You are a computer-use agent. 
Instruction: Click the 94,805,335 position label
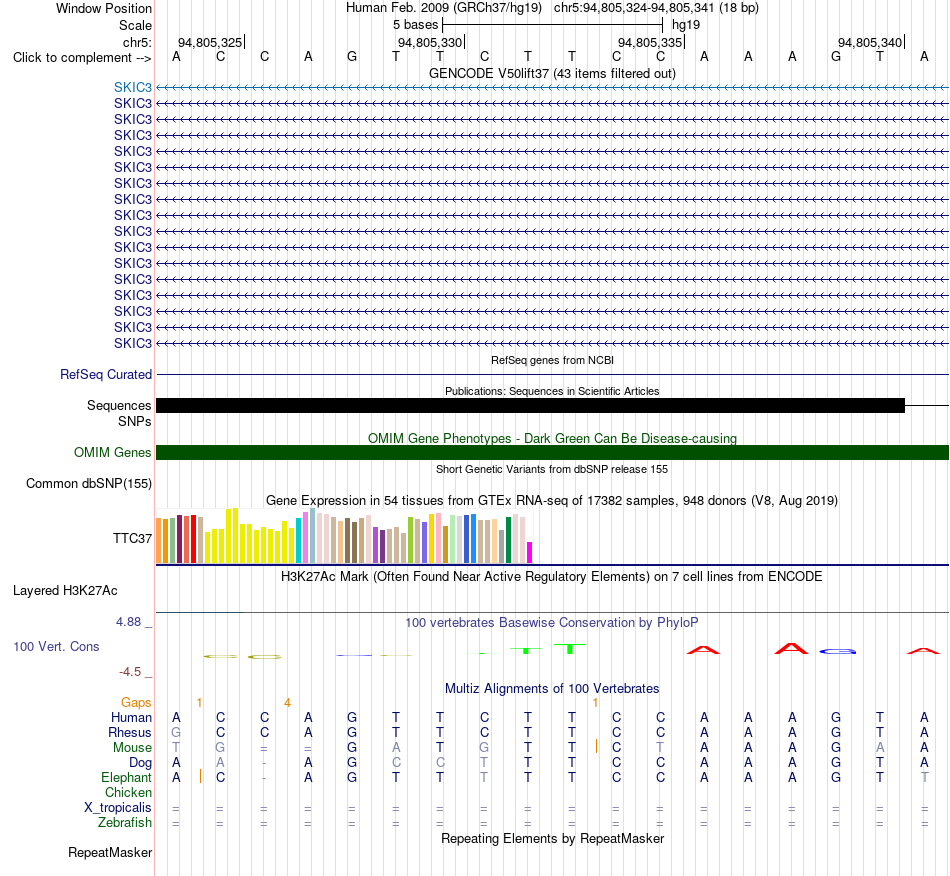coord(649,42)
